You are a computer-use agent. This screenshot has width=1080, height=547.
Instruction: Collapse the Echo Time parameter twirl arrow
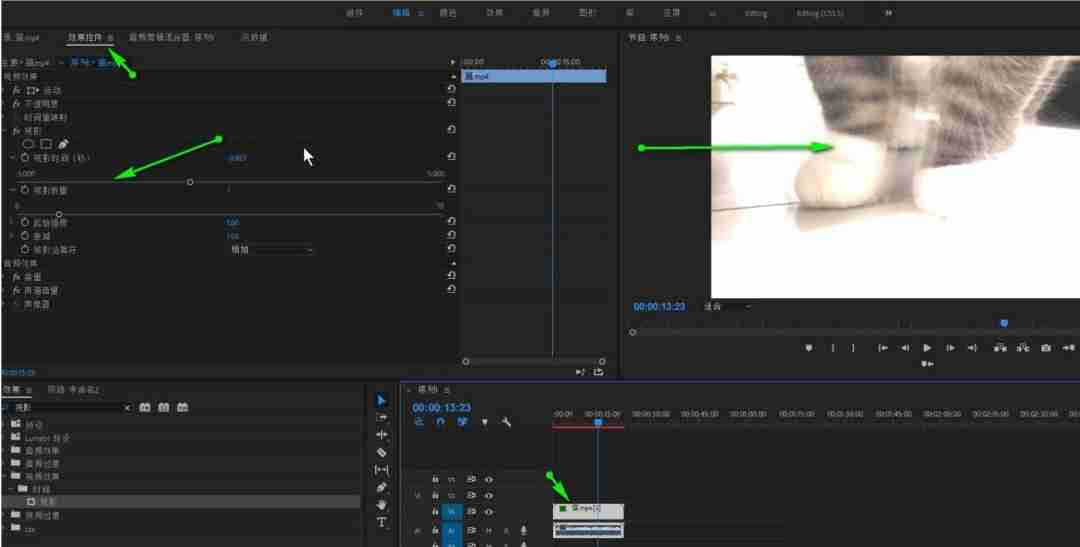13,158
